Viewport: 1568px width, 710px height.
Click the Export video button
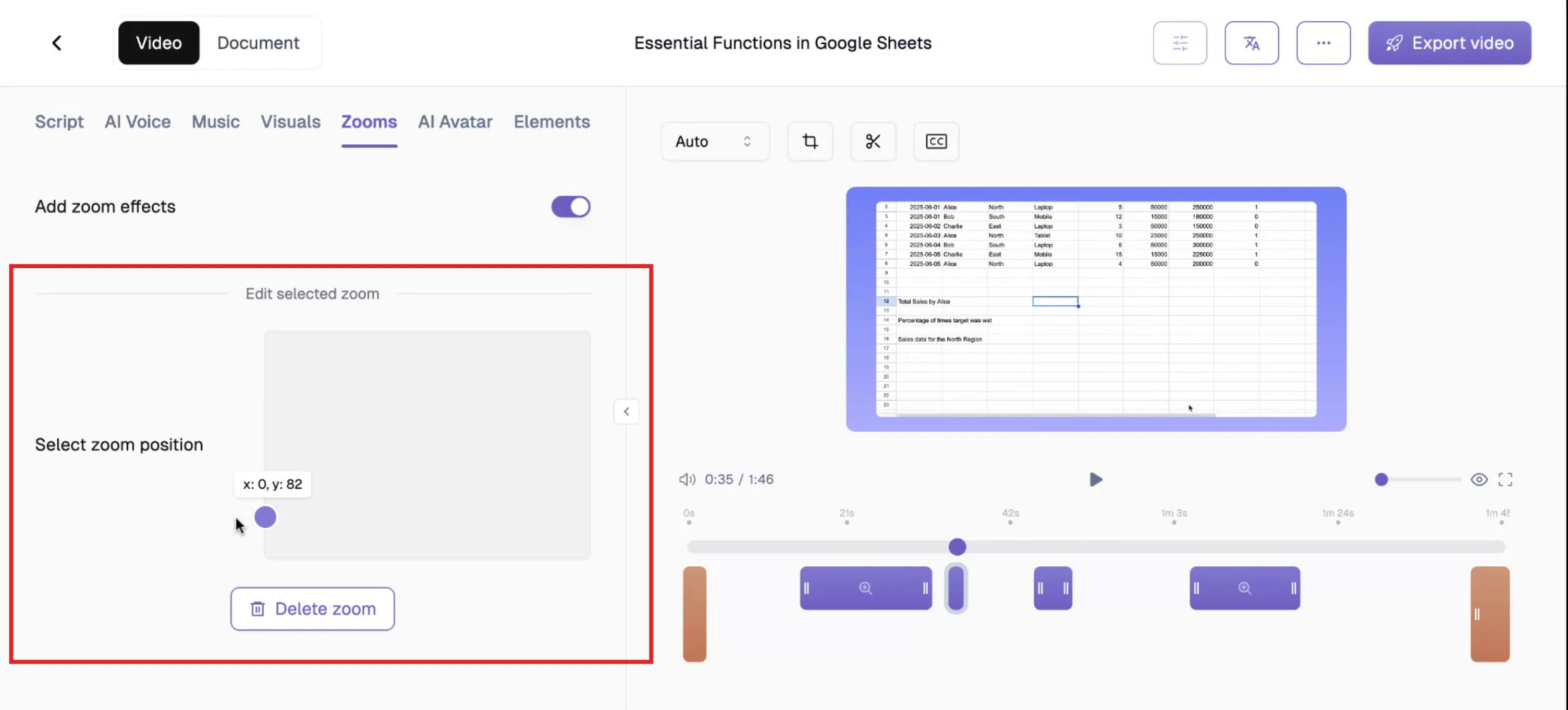[1449, 43]
